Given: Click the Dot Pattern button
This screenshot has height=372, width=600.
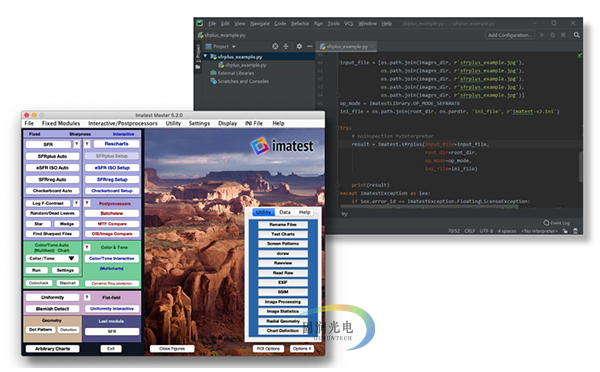Looking at the screenshot, I should click(x=41, y=330).
